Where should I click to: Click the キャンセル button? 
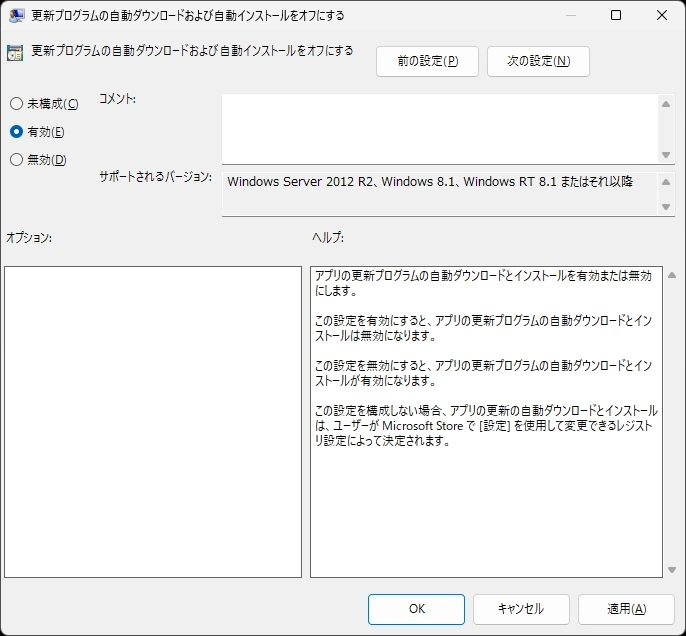(x=521, y=609)
